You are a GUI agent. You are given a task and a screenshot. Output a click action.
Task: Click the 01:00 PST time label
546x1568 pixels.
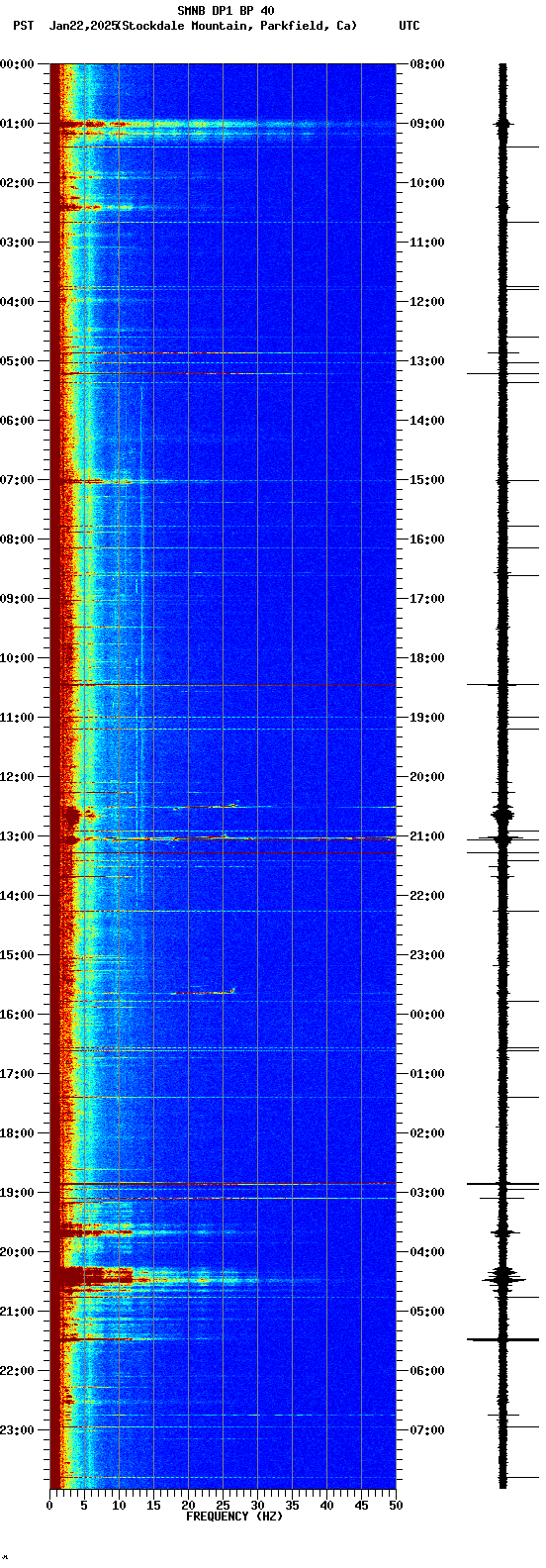coord(17,124)
